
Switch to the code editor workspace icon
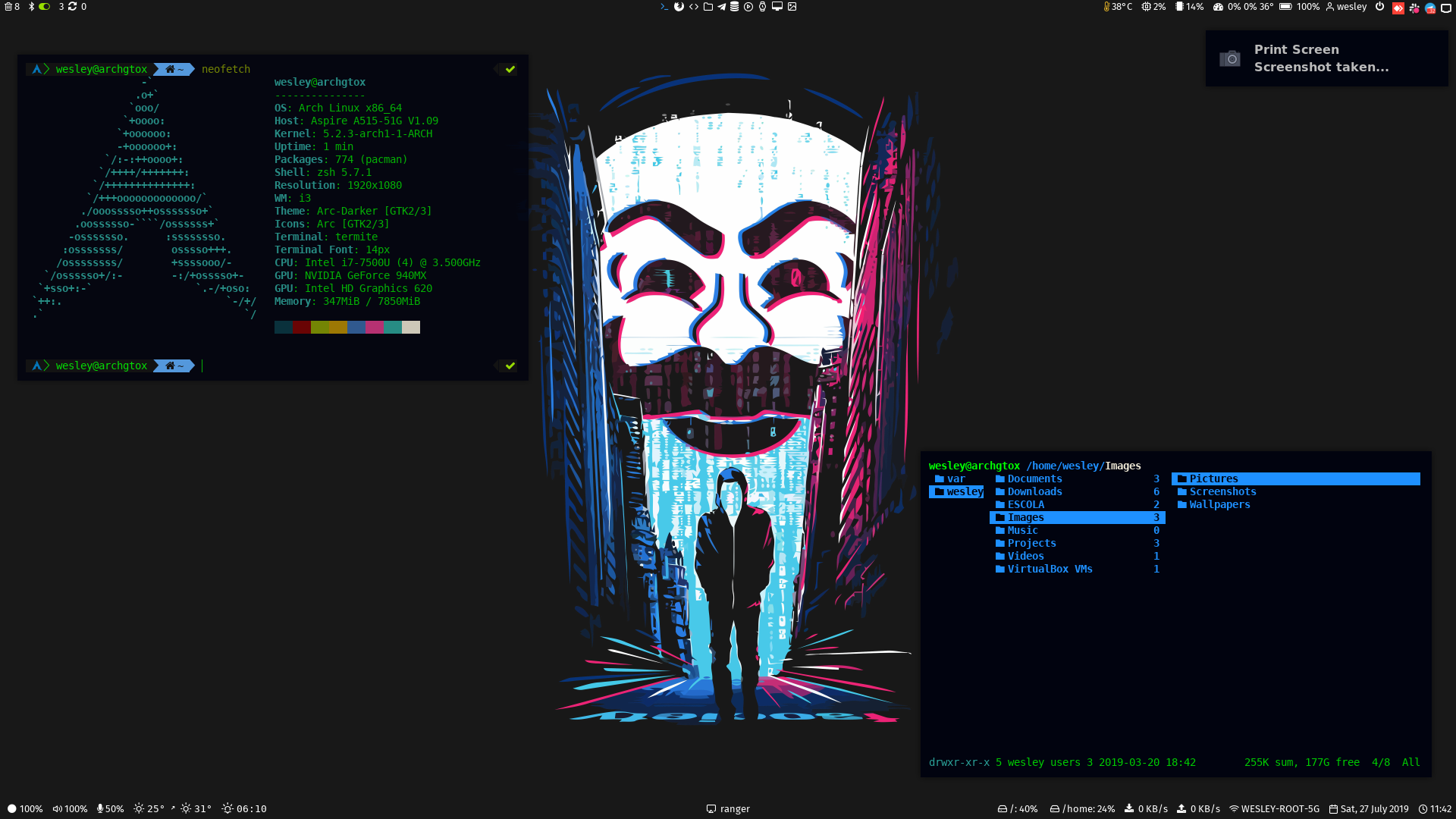pyautogui.click(x=694, y=7)
